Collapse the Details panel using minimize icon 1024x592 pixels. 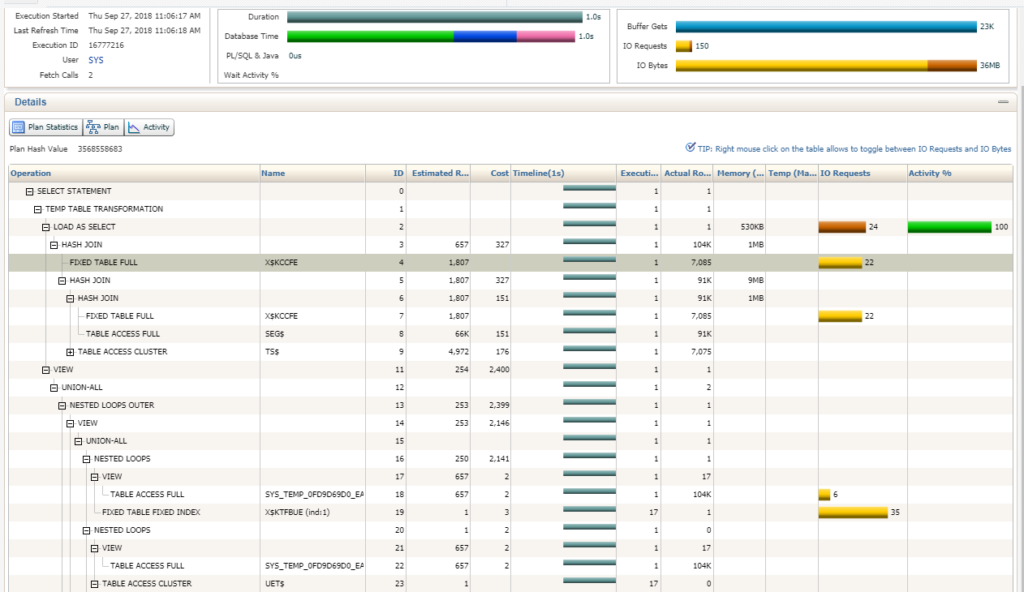tap(1002, 102)
